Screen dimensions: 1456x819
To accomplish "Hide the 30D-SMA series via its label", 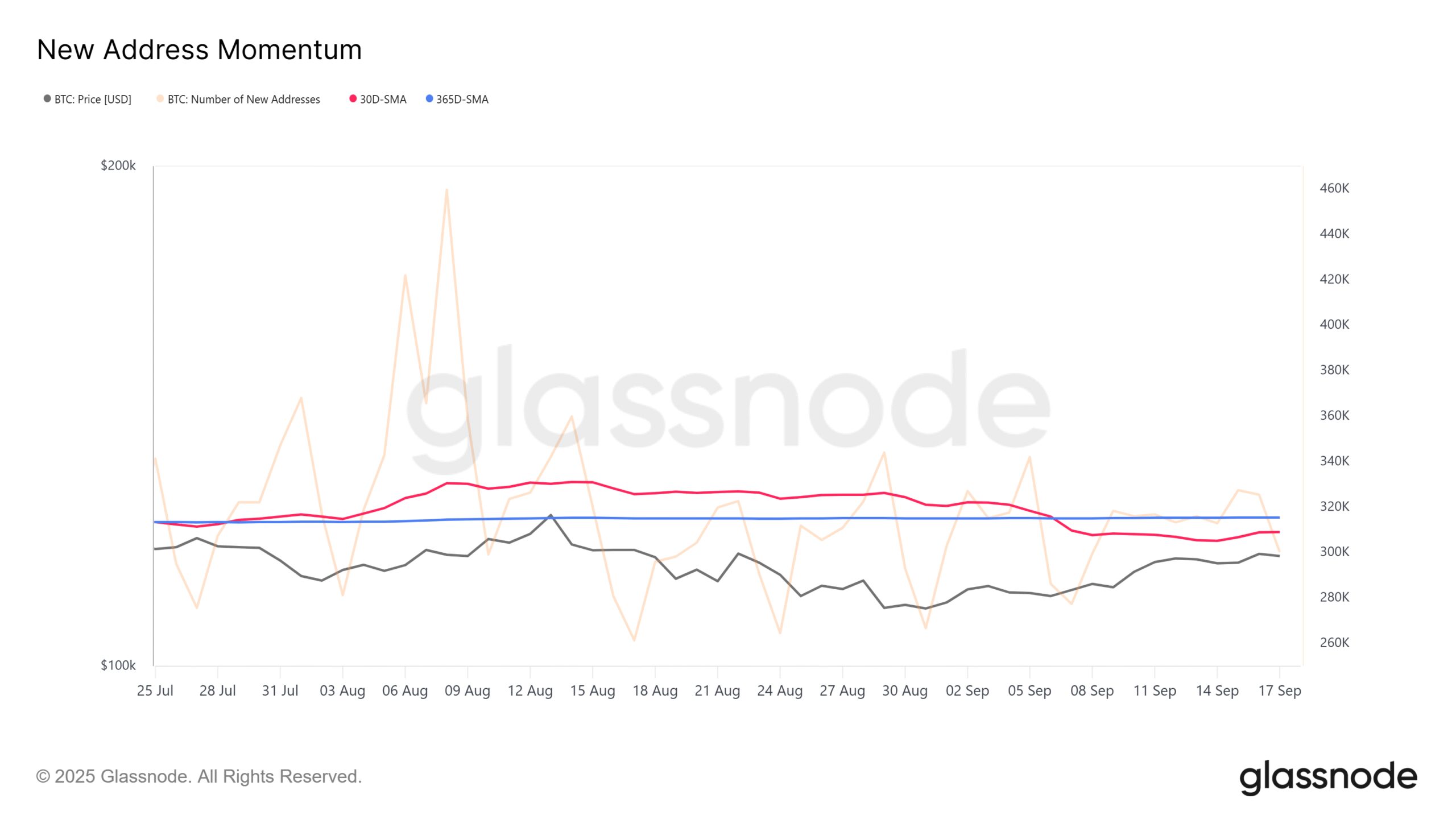I will coord(383,100).
